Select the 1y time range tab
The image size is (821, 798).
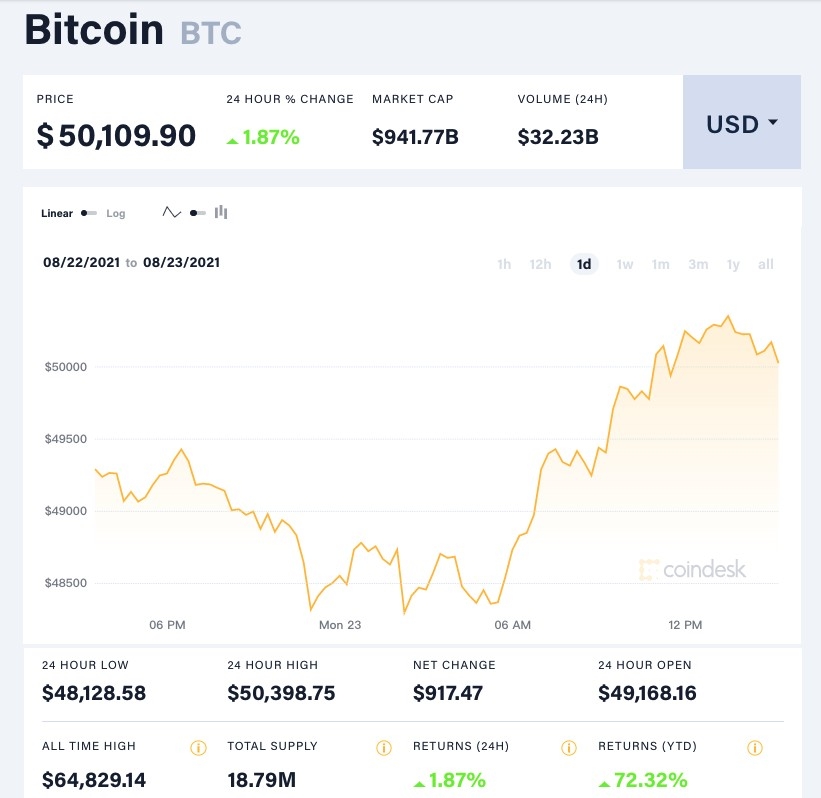click(x=732, y=264)
